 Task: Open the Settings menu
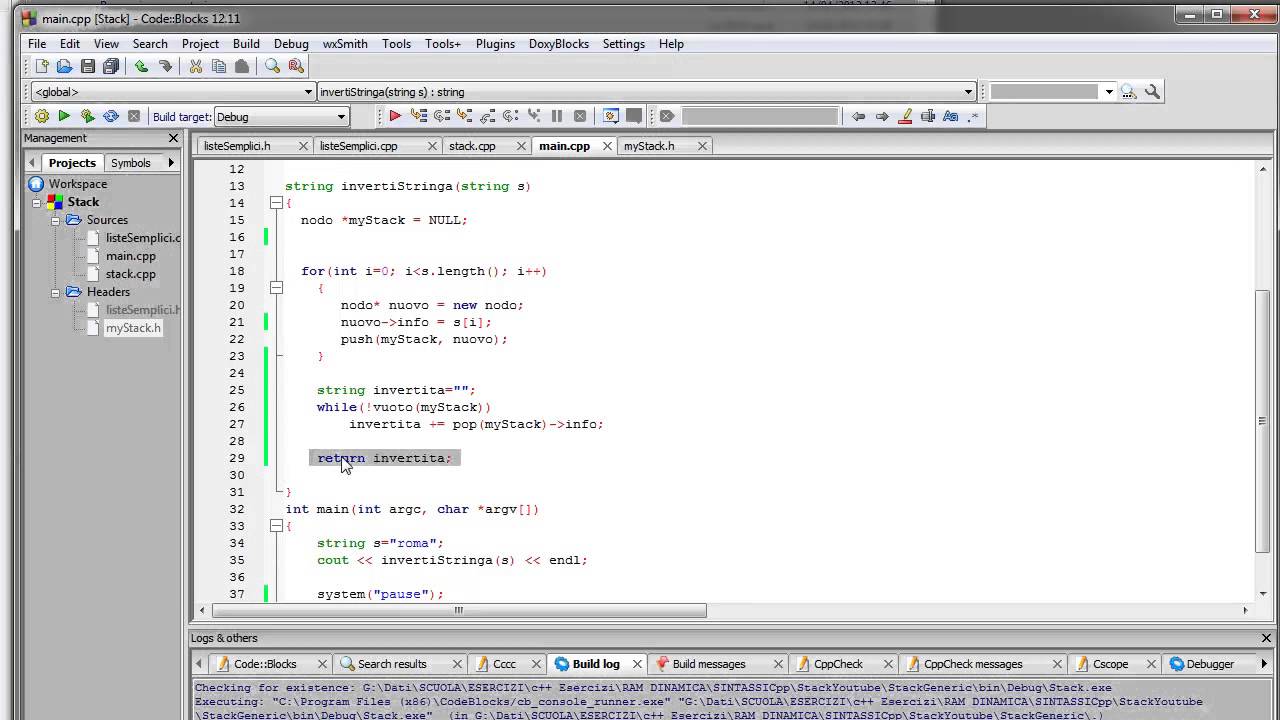[x=623, y=44]
